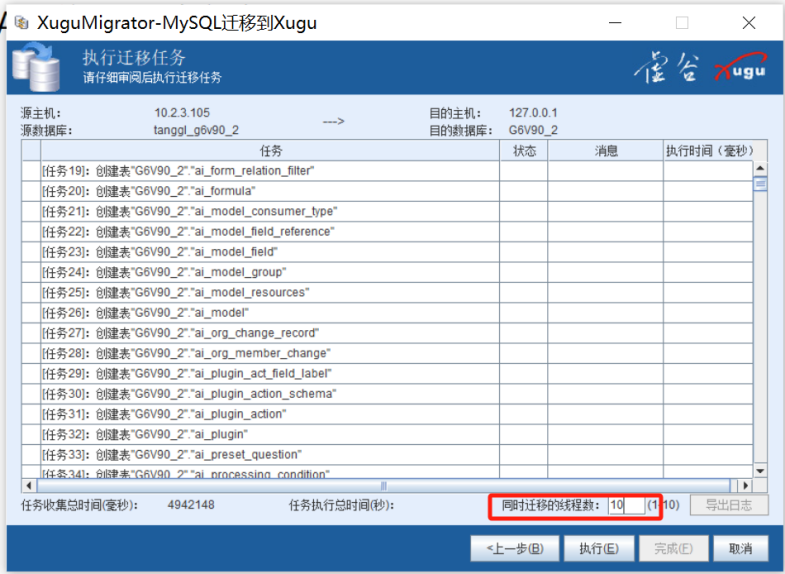This screenshot has height=574, width=785.
Task: Select task 19 row ai_form_relation_filter
Action: pyautogui.click(x=387, y=171)
